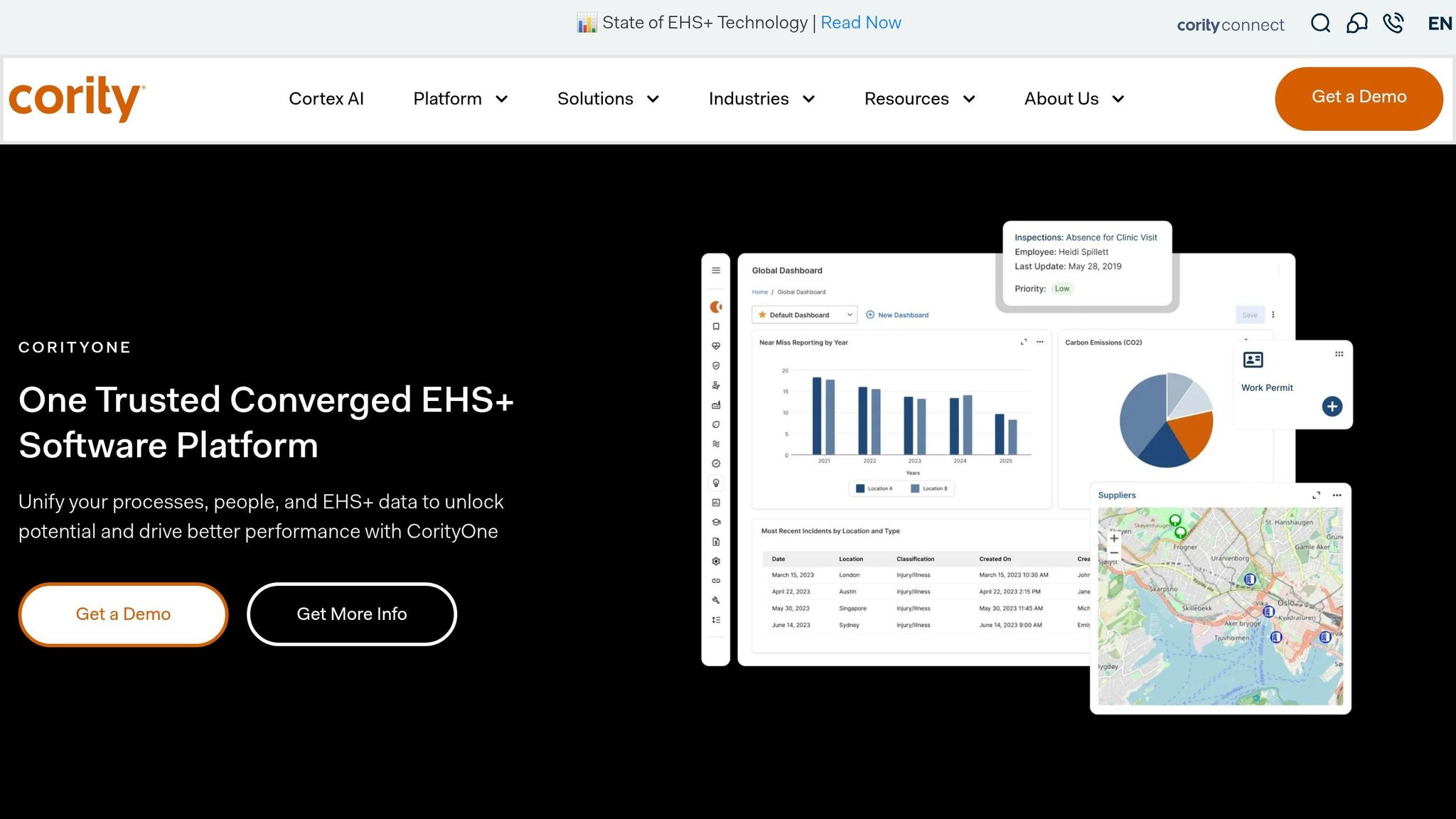Screen dimensions: 1456x819
Task: Click the white Get a Demo hero button
Action: tap(123, 614)
